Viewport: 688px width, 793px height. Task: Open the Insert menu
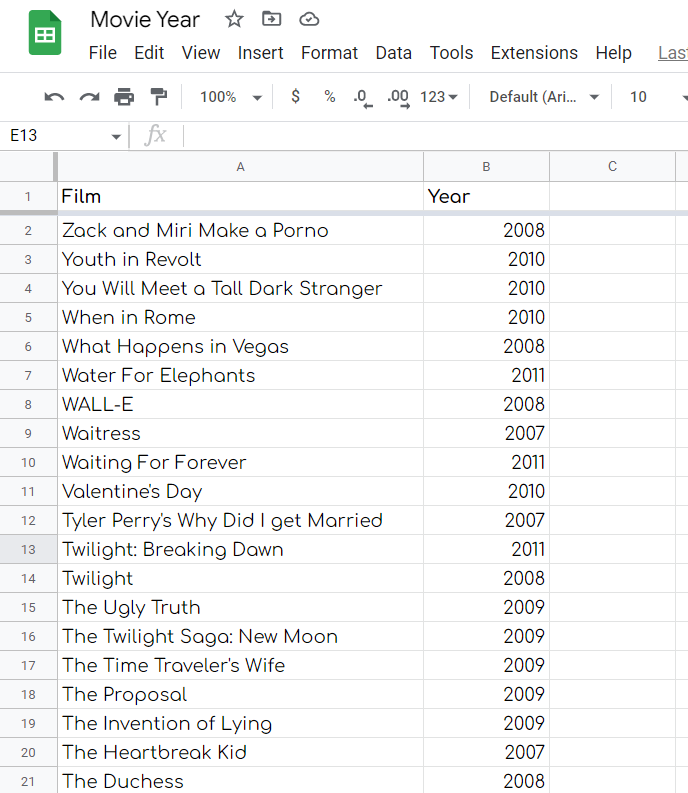261,53
